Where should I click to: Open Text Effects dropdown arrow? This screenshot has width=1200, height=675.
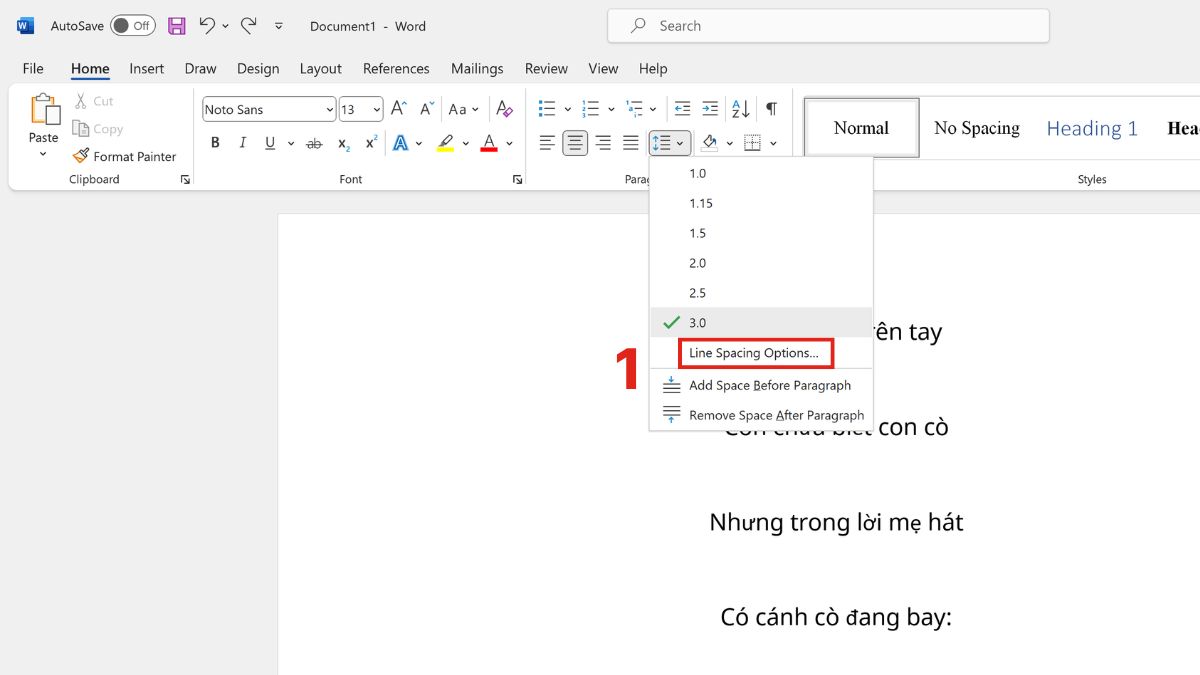419,143
